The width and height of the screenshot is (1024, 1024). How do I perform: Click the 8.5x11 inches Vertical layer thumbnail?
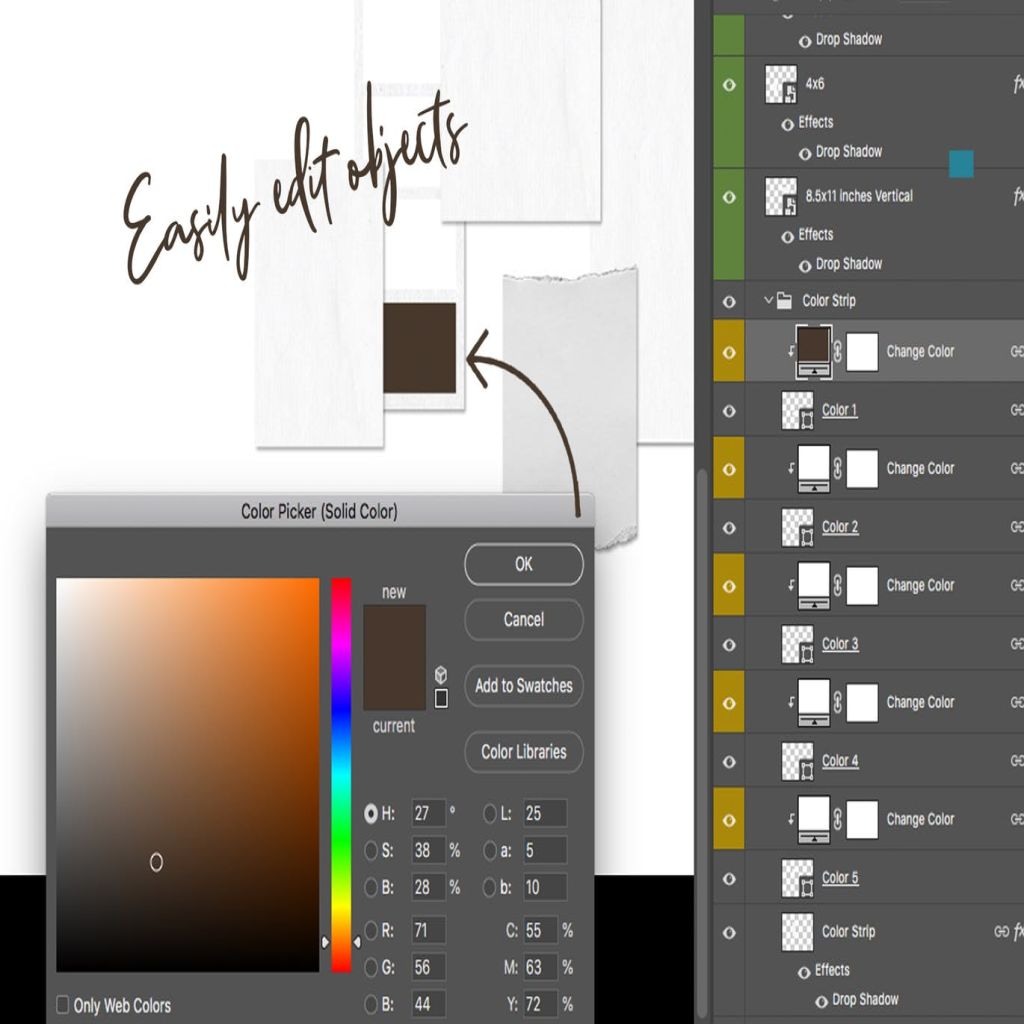[781, 197]
